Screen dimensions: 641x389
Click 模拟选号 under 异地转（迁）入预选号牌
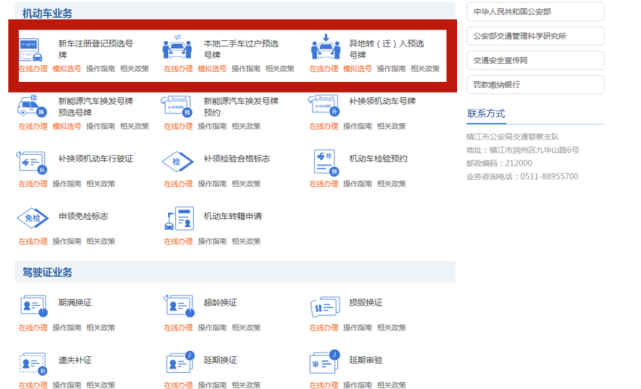[x=357, y=69]
